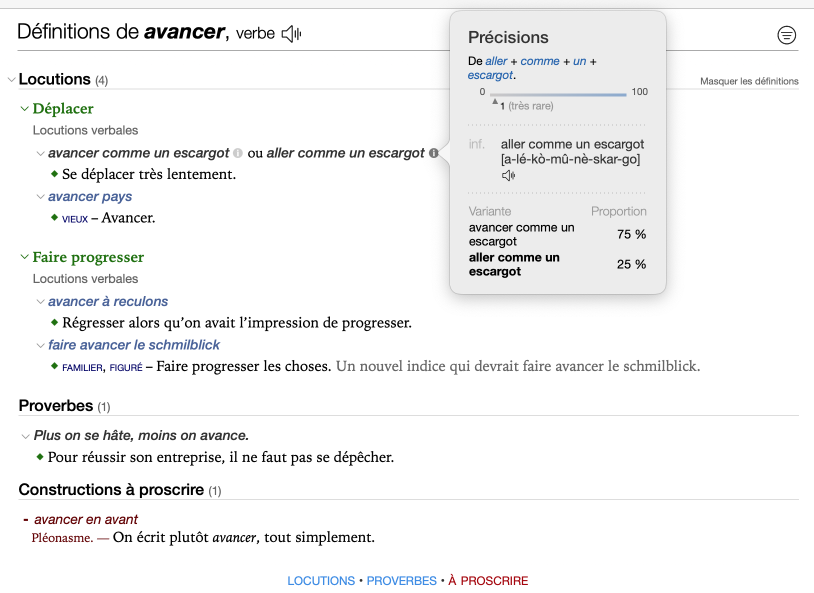
Task: Open the filter menu icon at top right
Action: point(787,35)
